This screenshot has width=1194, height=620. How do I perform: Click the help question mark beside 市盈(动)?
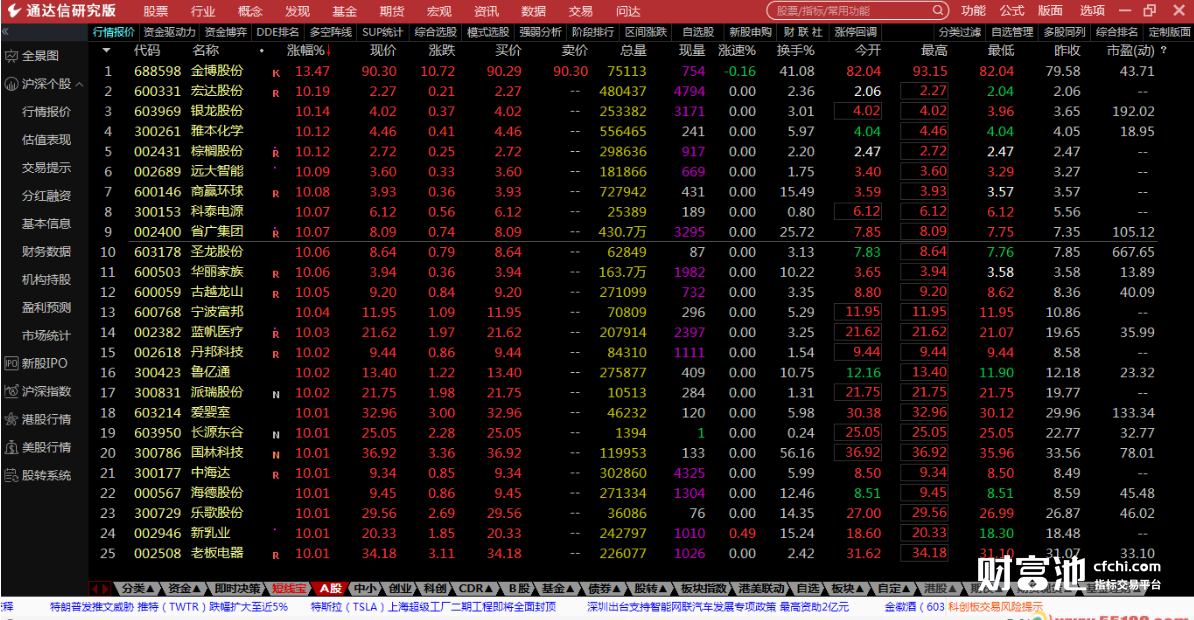[x=1163, y=50]
